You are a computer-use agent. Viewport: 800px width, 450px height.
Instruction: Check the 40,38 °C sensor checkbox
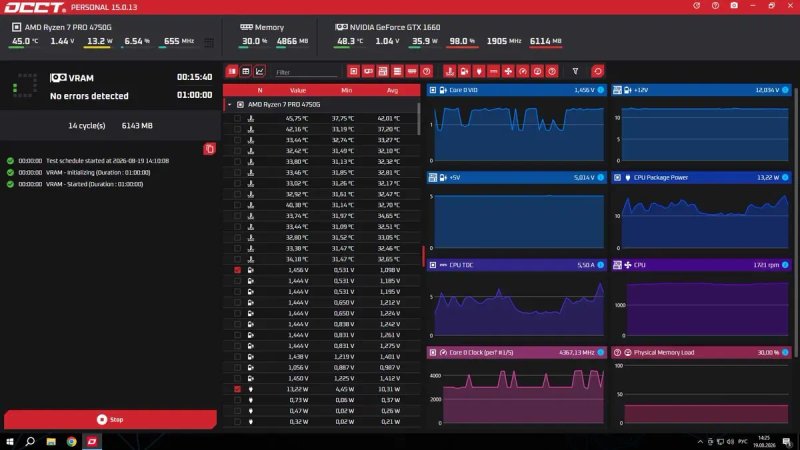[x=237, y=205]
